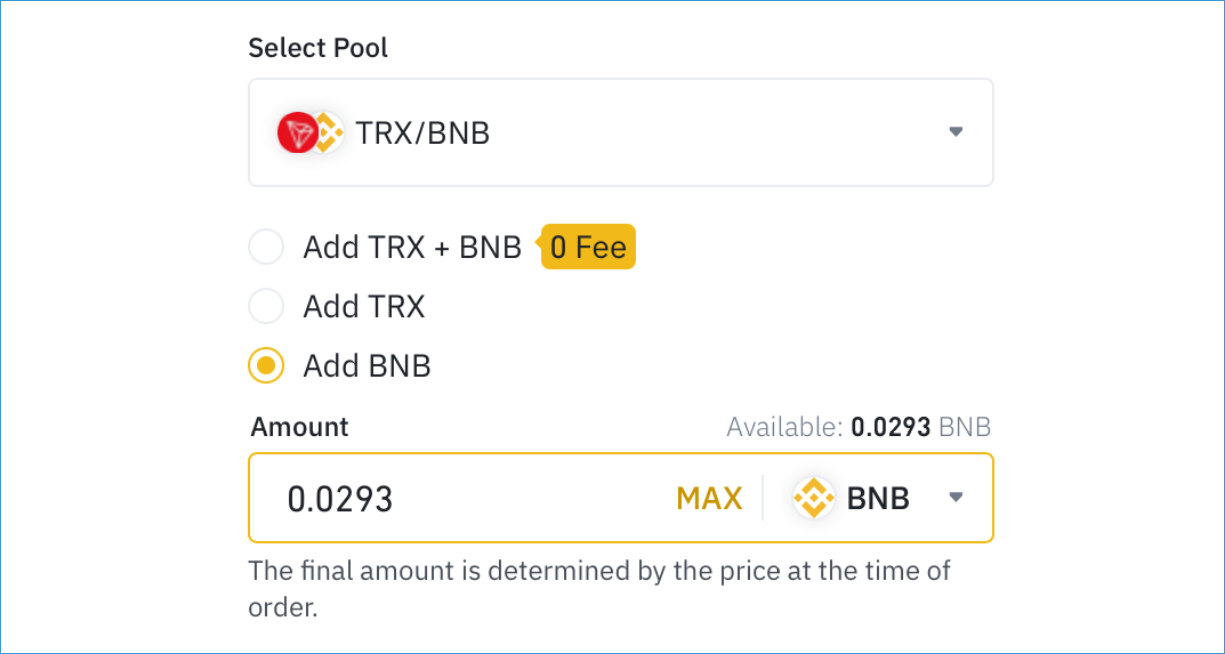Viewport: 1225px width, 654px height.
Task: Click the BNB coin icon in the Amount field
Action: tap(814, 497)
